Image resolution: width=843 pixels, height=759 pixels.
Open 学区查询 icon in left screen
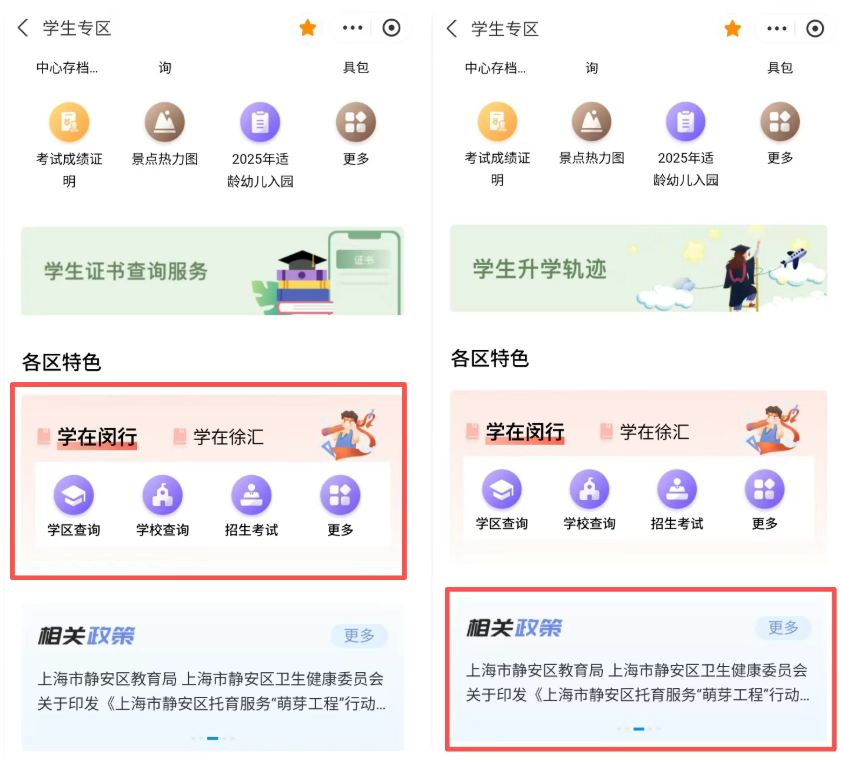[74, 495]
